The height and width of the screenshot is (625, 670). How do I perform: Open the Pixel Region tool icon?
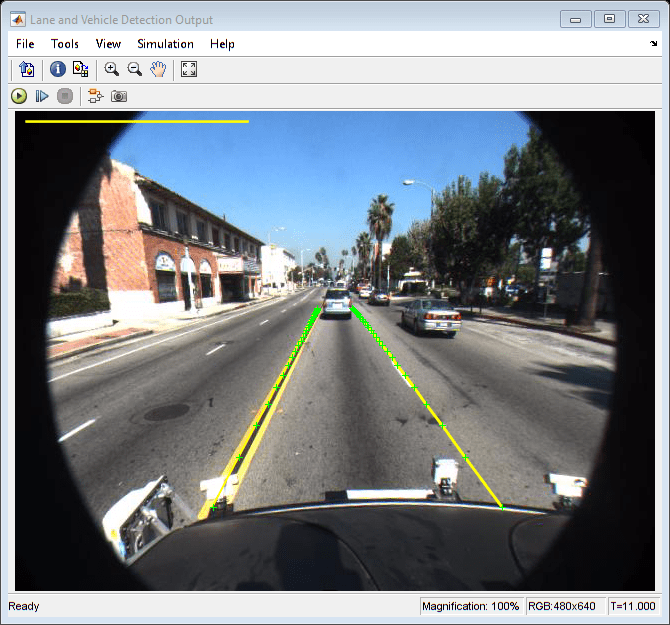click(80, 69)
